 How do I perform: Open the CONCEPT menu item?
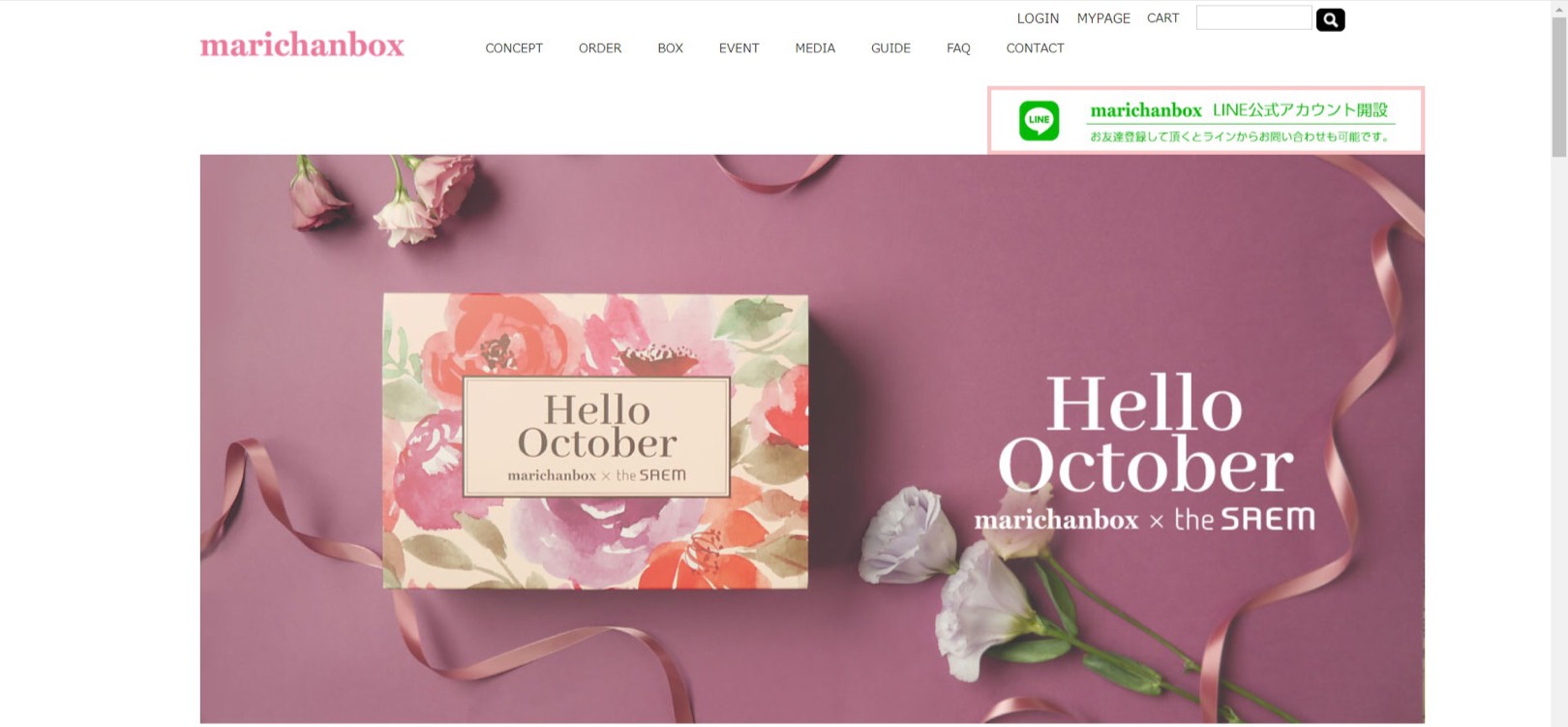[514, 48]
